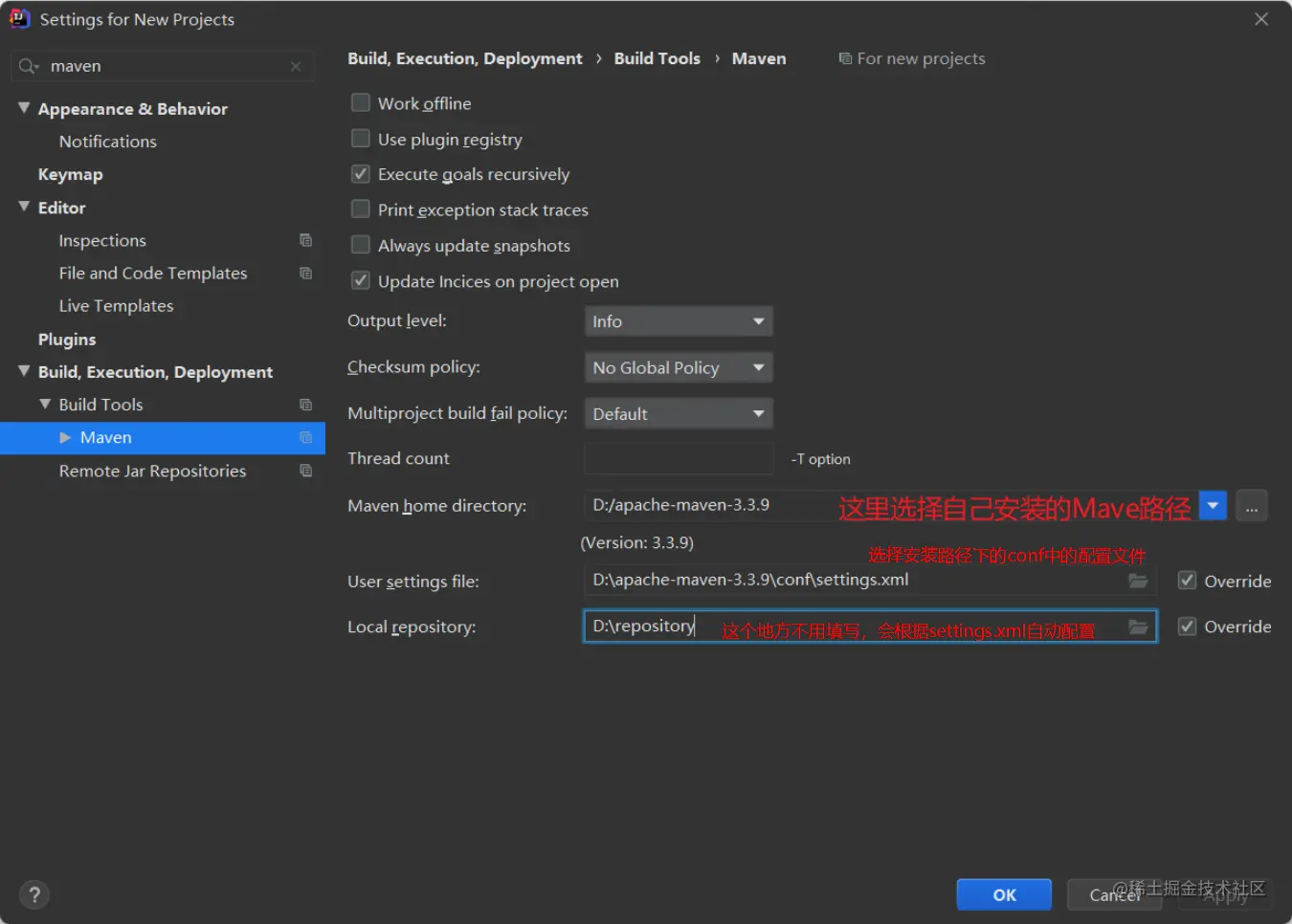Click the settings search field
The image size is (1292, 924).
click(x=163, y=66)
